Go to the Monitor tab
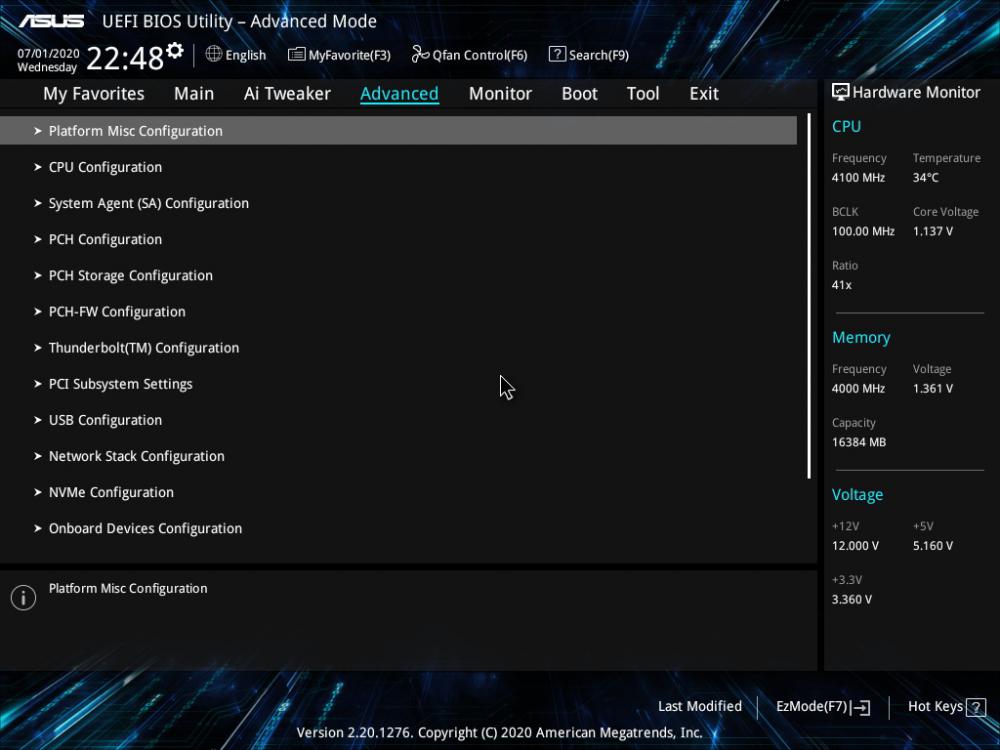1000x750 pixels. click(500, 94)
